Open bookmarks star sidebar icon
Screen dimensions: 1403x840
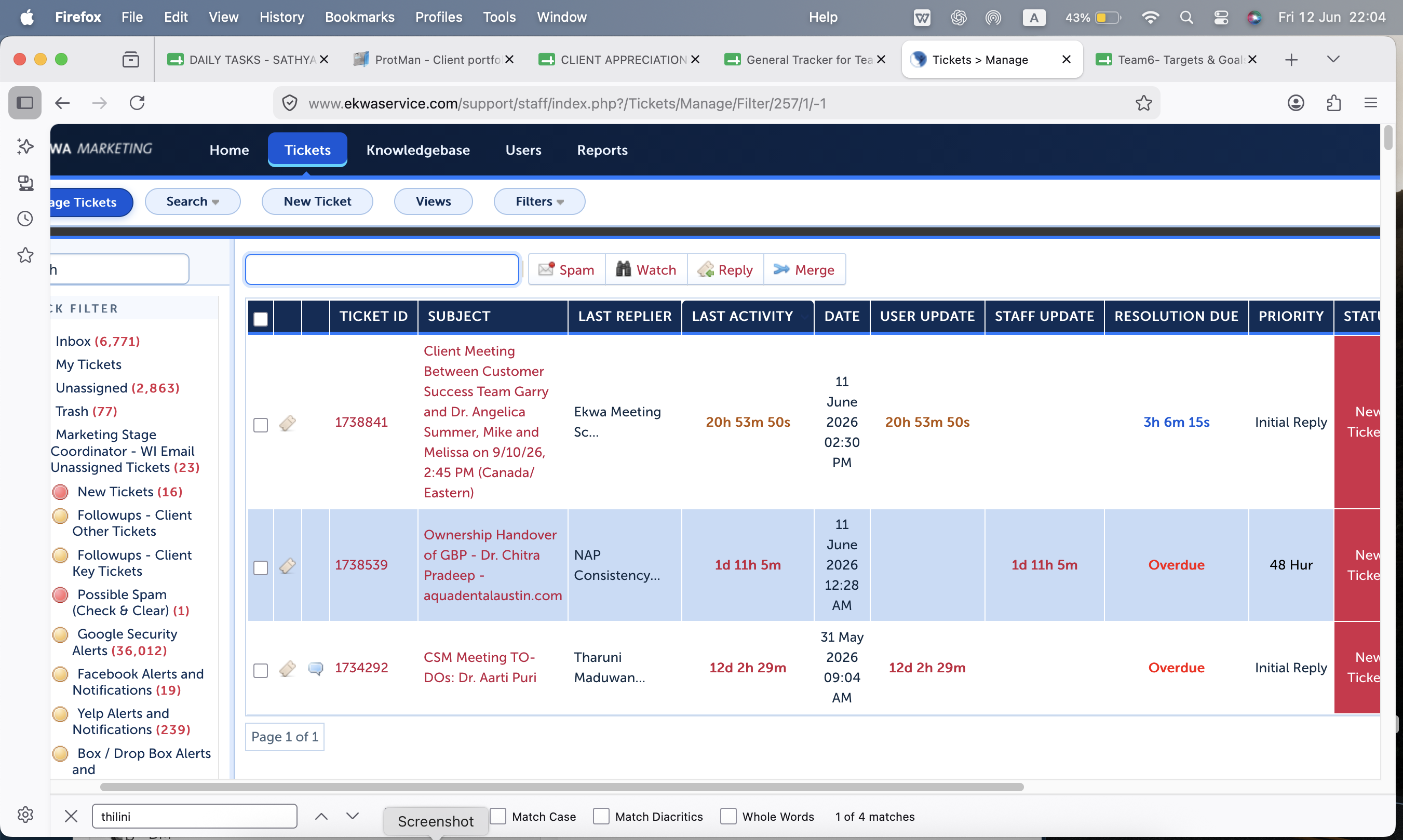[25, 255]
